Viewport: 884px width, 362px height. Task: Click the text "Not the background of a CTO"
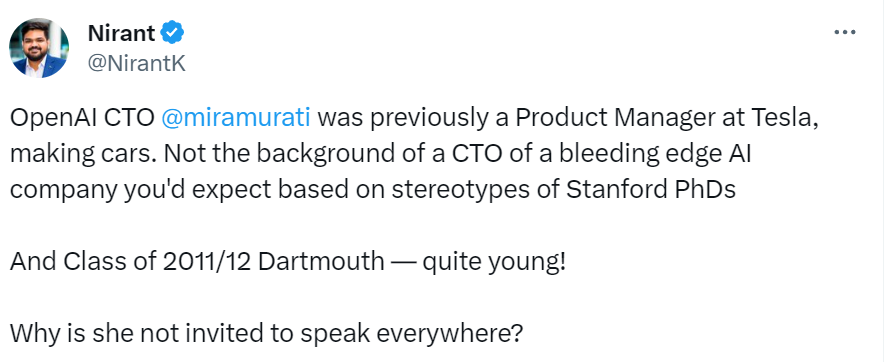point(325,154)
